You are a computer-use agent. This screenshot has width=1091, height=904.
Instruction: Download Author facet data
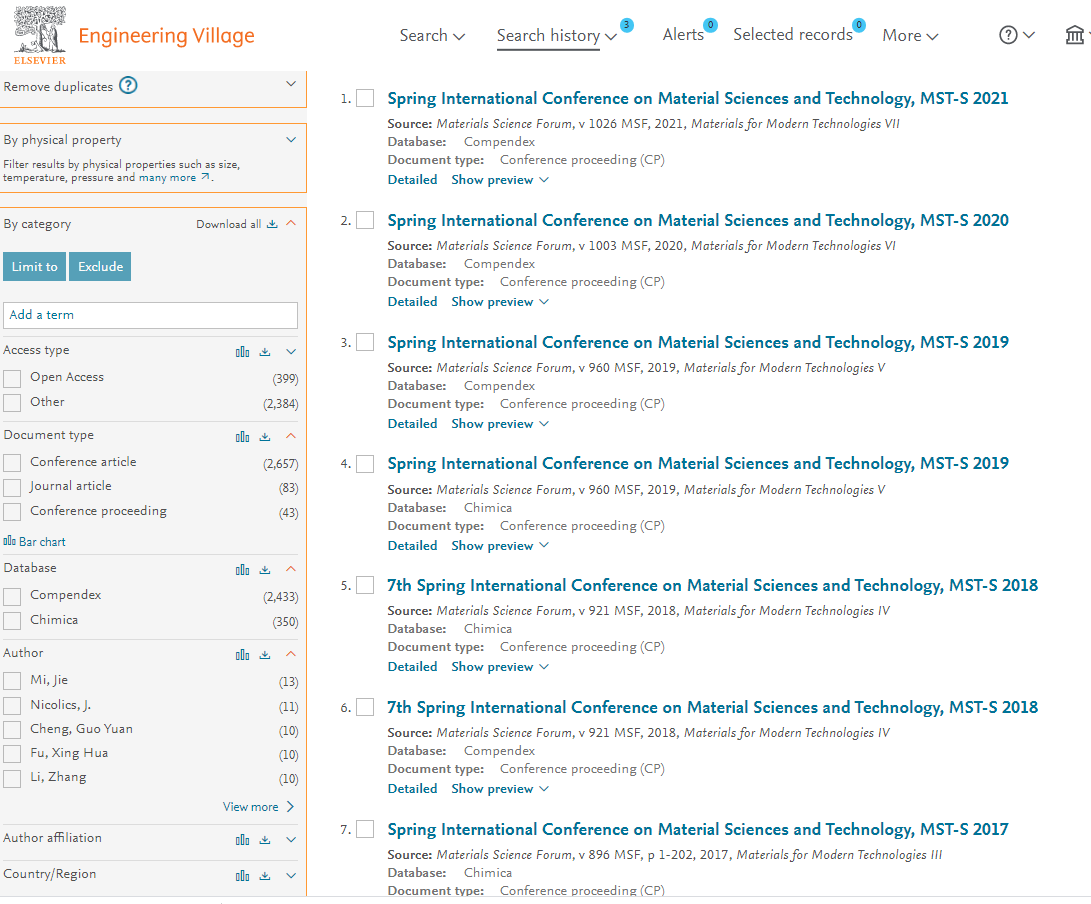coord(265,655)
